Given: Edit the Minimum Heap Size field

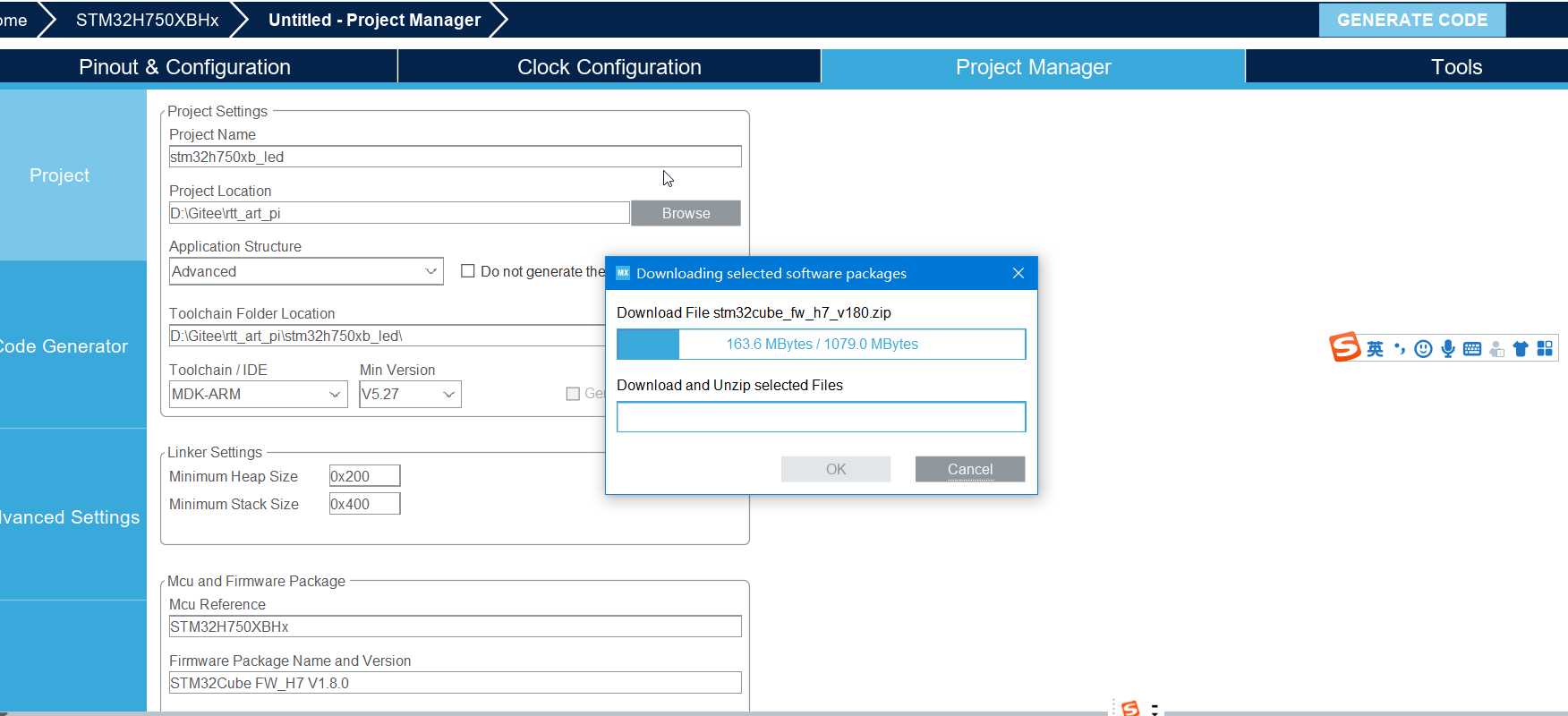Looking at the screenshot, I should pyautogui.click(x=364, y=476).
